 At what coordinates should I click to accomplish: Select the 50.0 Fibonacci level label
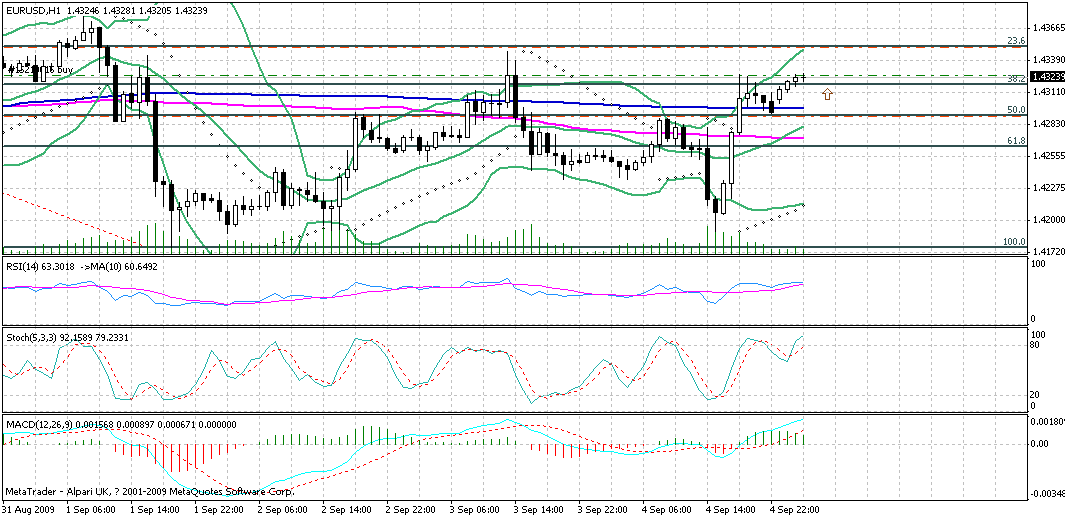point(1015,109)
